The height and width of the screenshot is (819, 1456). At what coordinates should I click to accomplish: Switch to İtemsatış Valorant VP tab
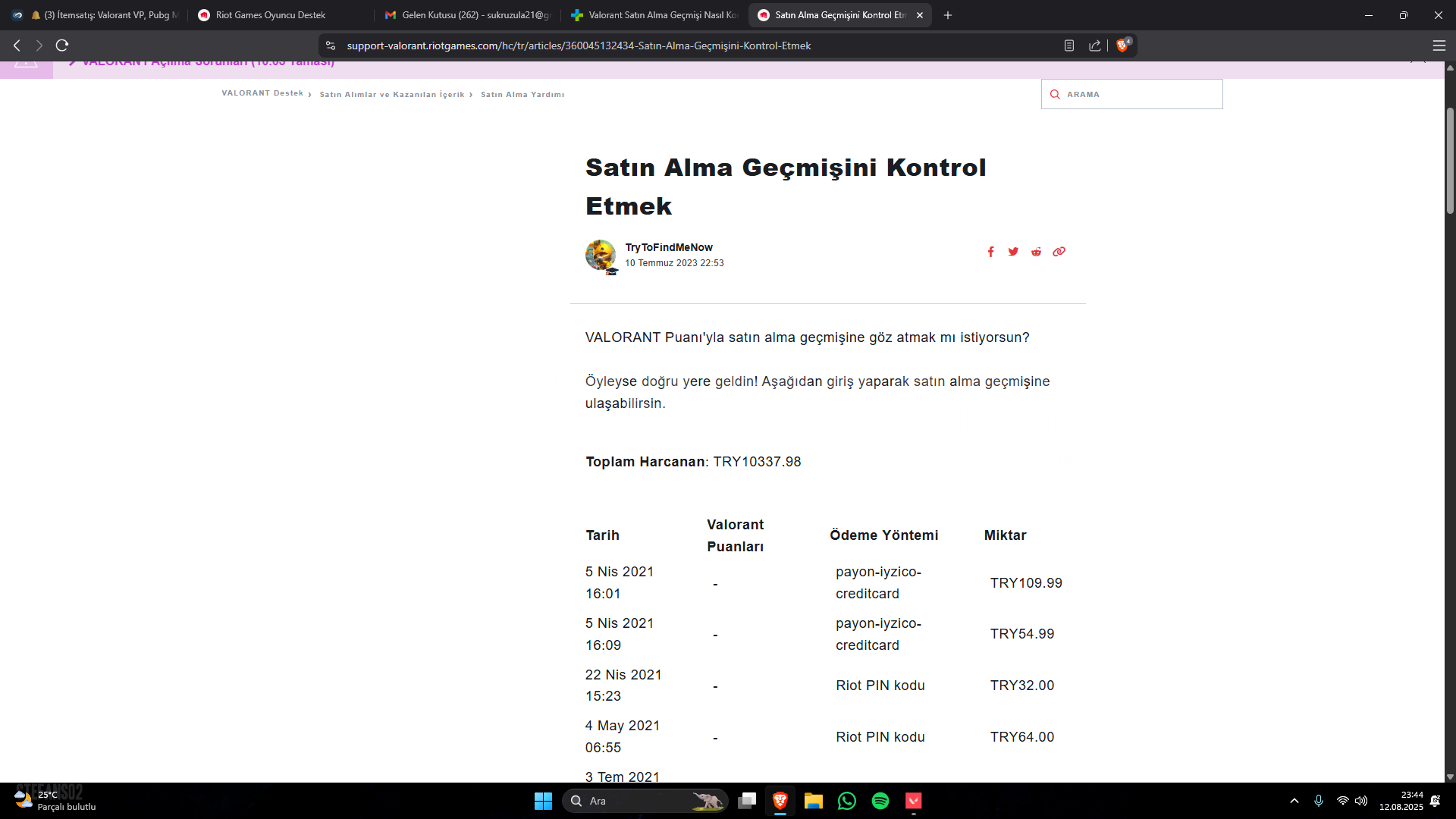click(x=96, y=15)
